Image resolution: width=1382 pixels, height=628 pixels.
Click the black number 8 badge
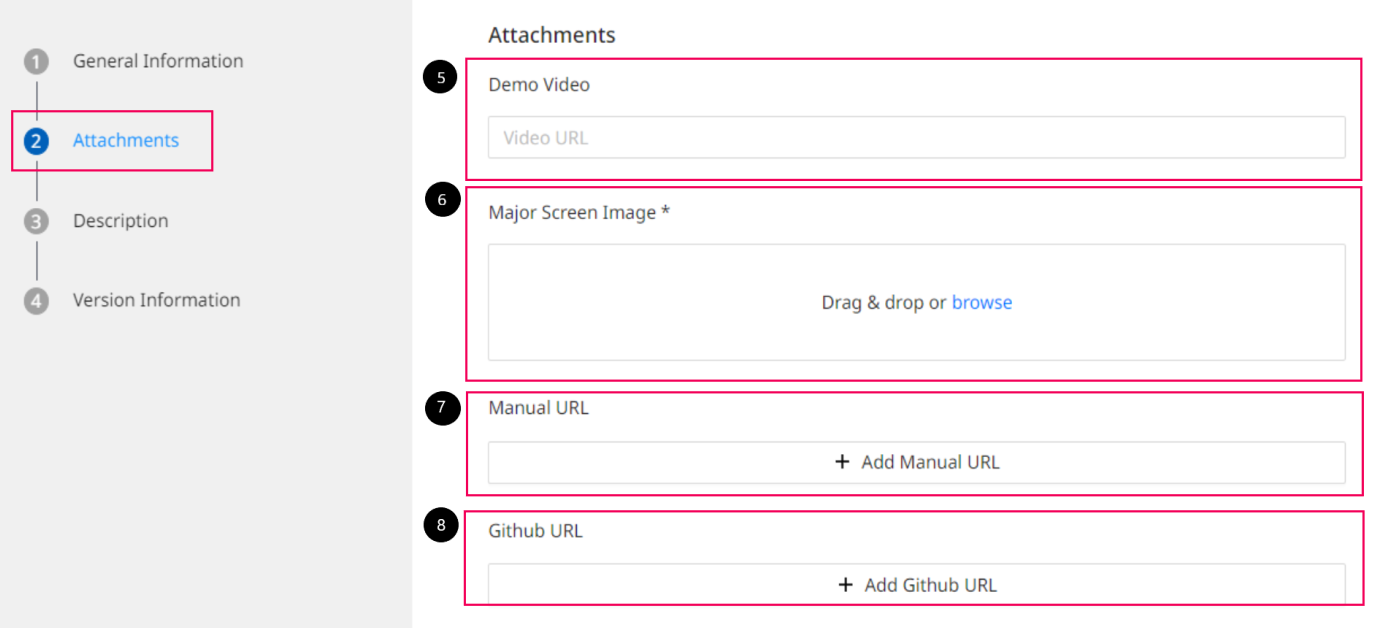[441, 526]
